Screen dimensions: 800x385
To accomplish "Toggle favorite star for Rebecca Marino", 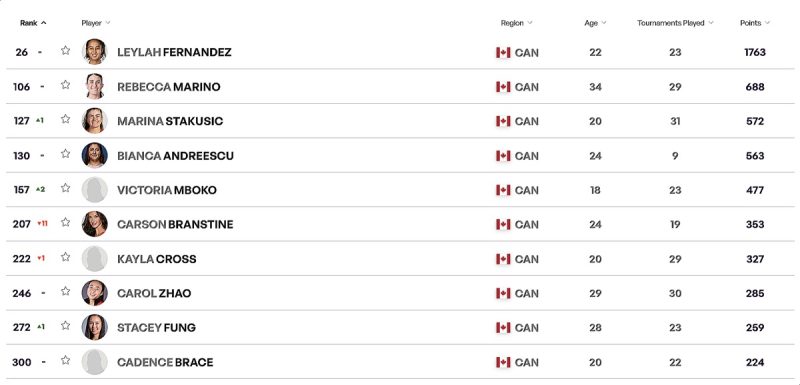I will 65,85.
